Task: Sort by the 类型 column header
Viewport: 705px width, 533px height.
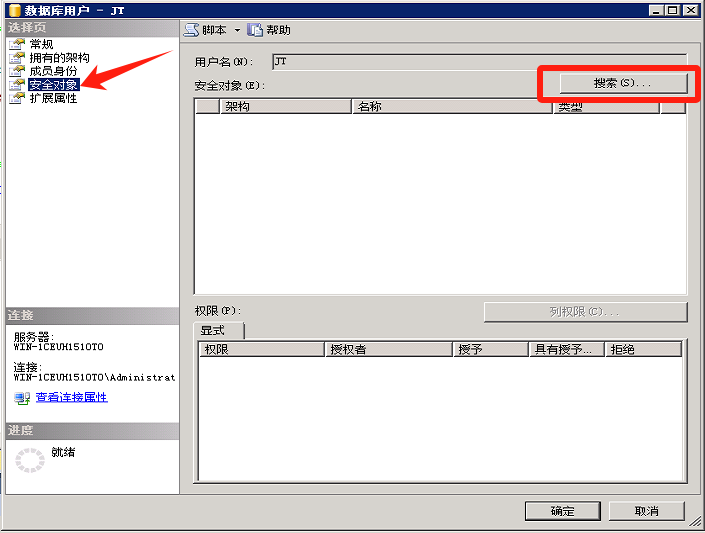Action: click(x=607, y=107)
